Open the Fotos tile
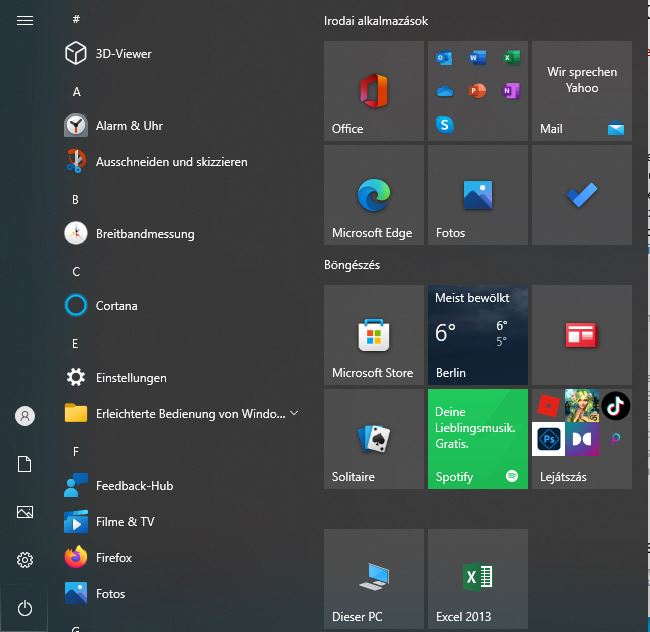 (478, 195)
